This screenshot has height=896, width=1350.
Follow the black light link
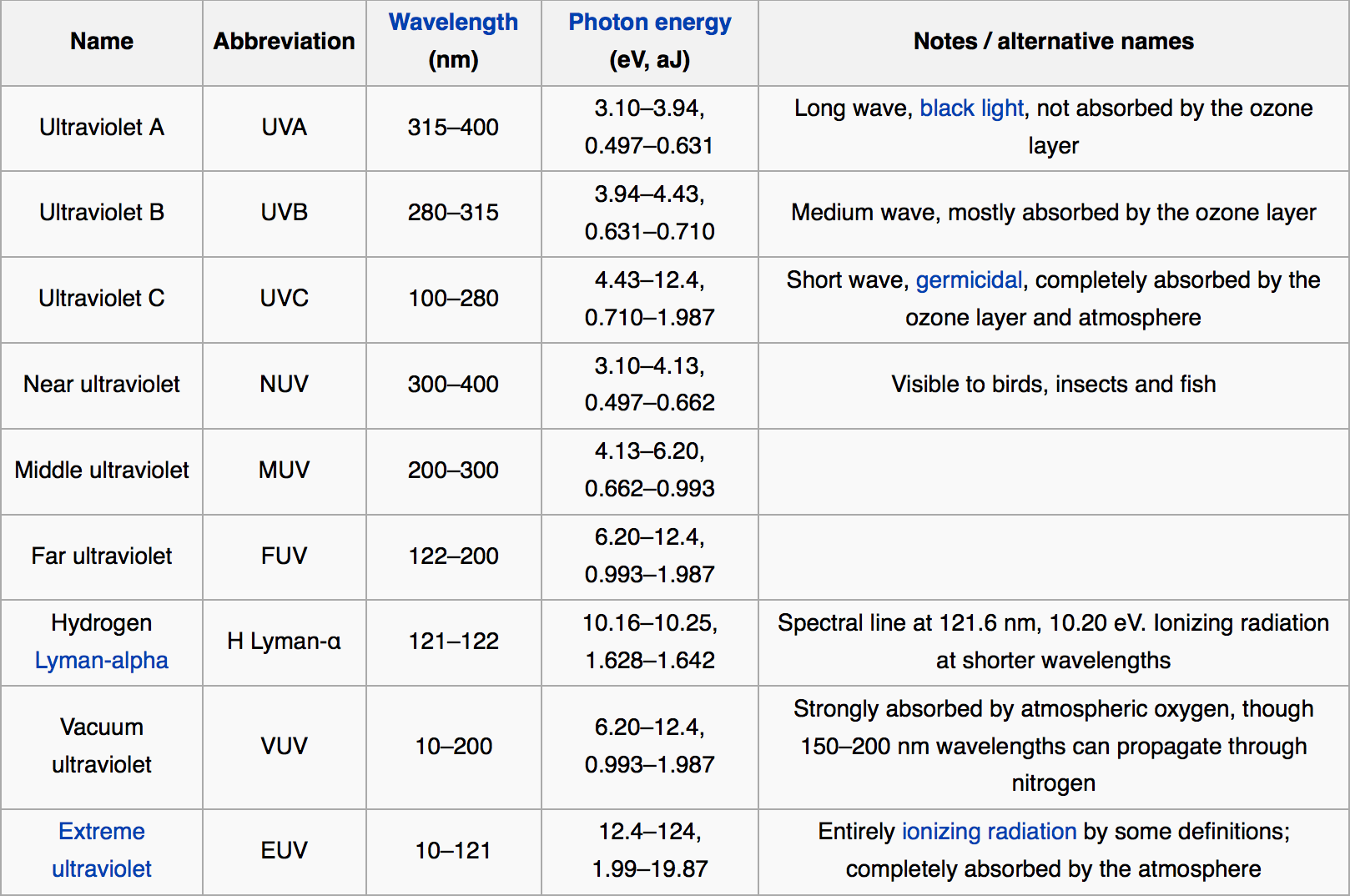[x=971, y=108]
